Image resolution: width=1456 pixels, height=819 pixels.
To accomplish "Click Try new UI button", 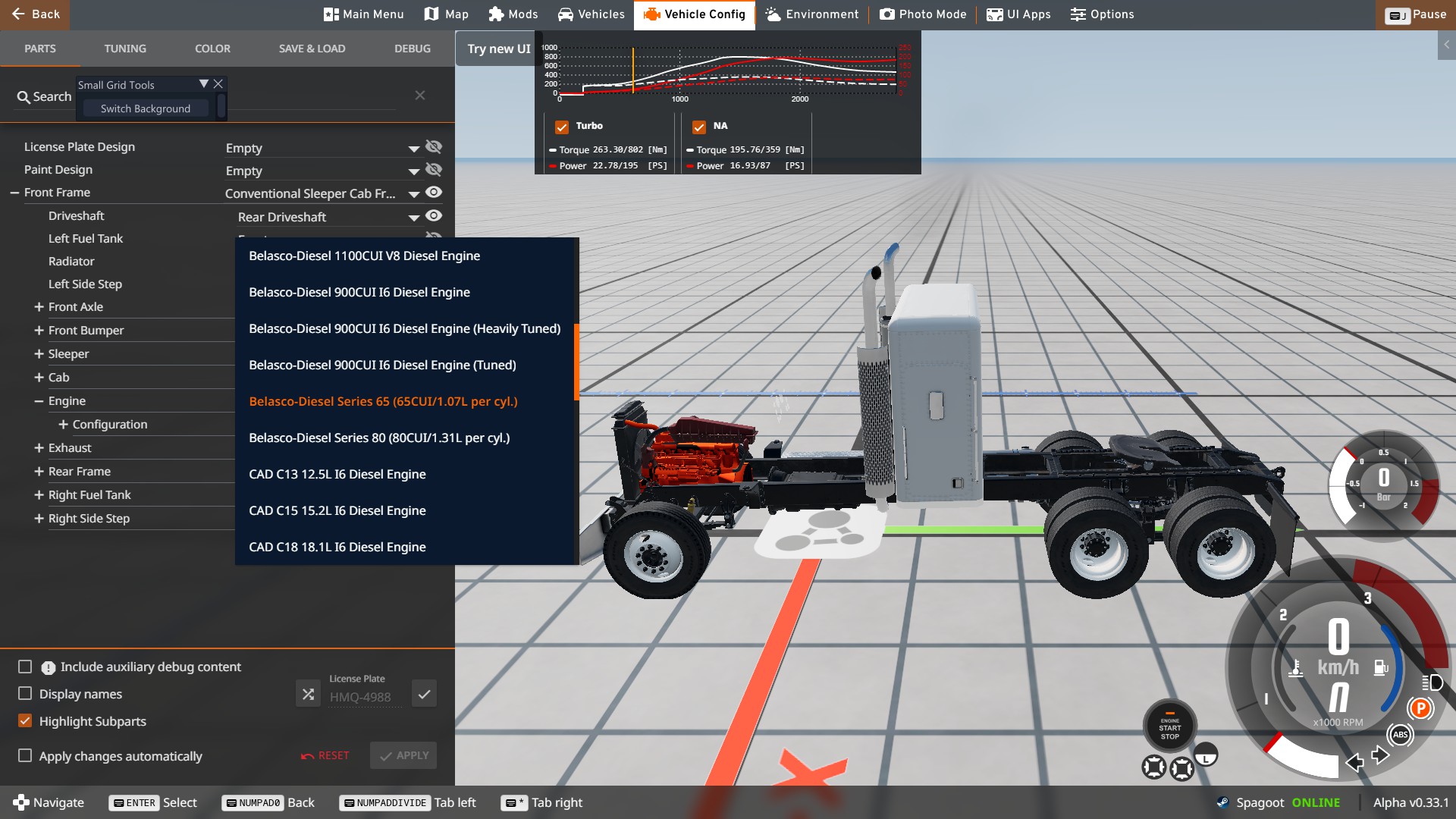I will 498,49.
